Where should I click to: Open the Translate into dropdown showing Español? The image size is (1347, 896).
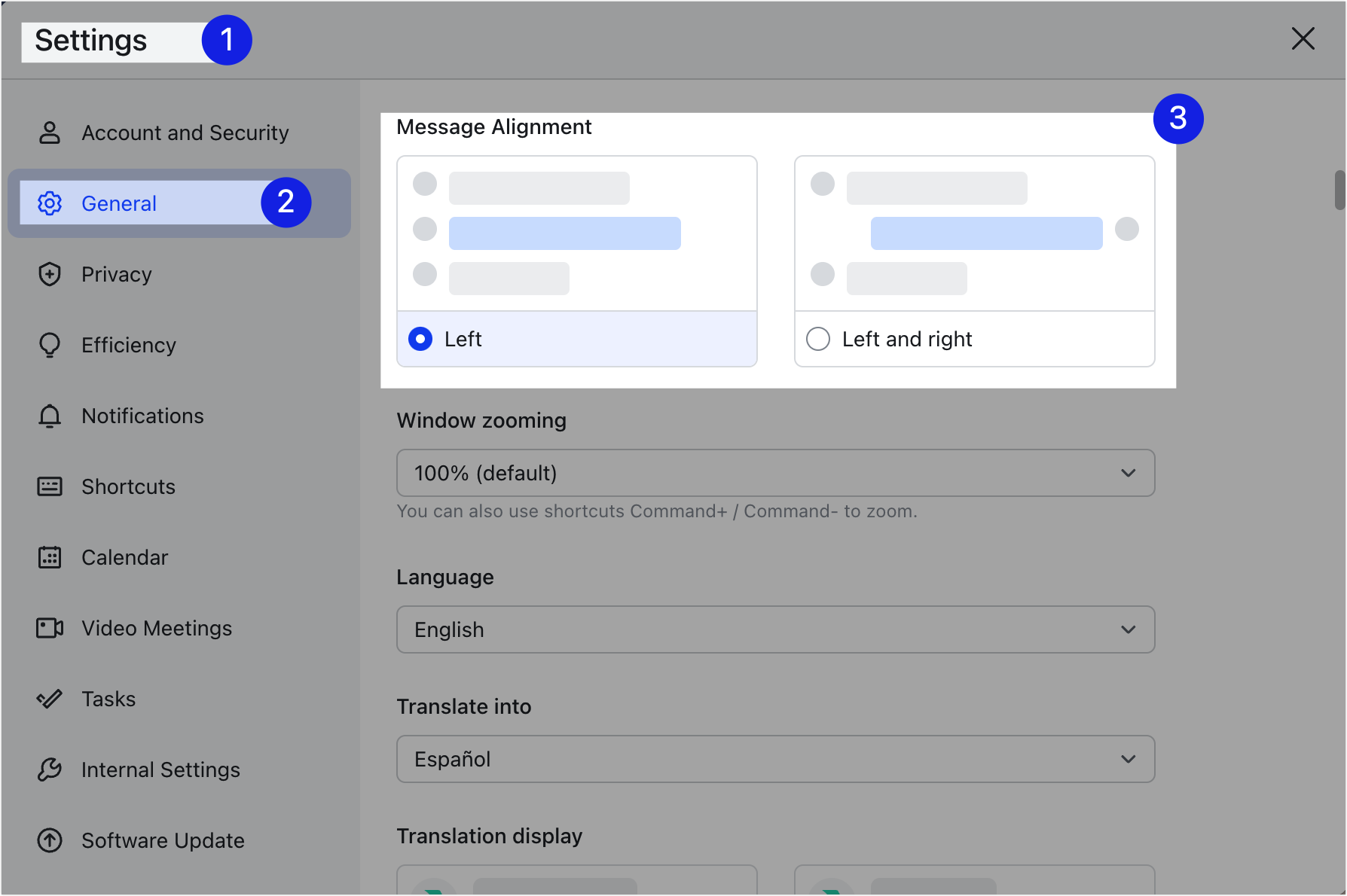tap(775, 759)
